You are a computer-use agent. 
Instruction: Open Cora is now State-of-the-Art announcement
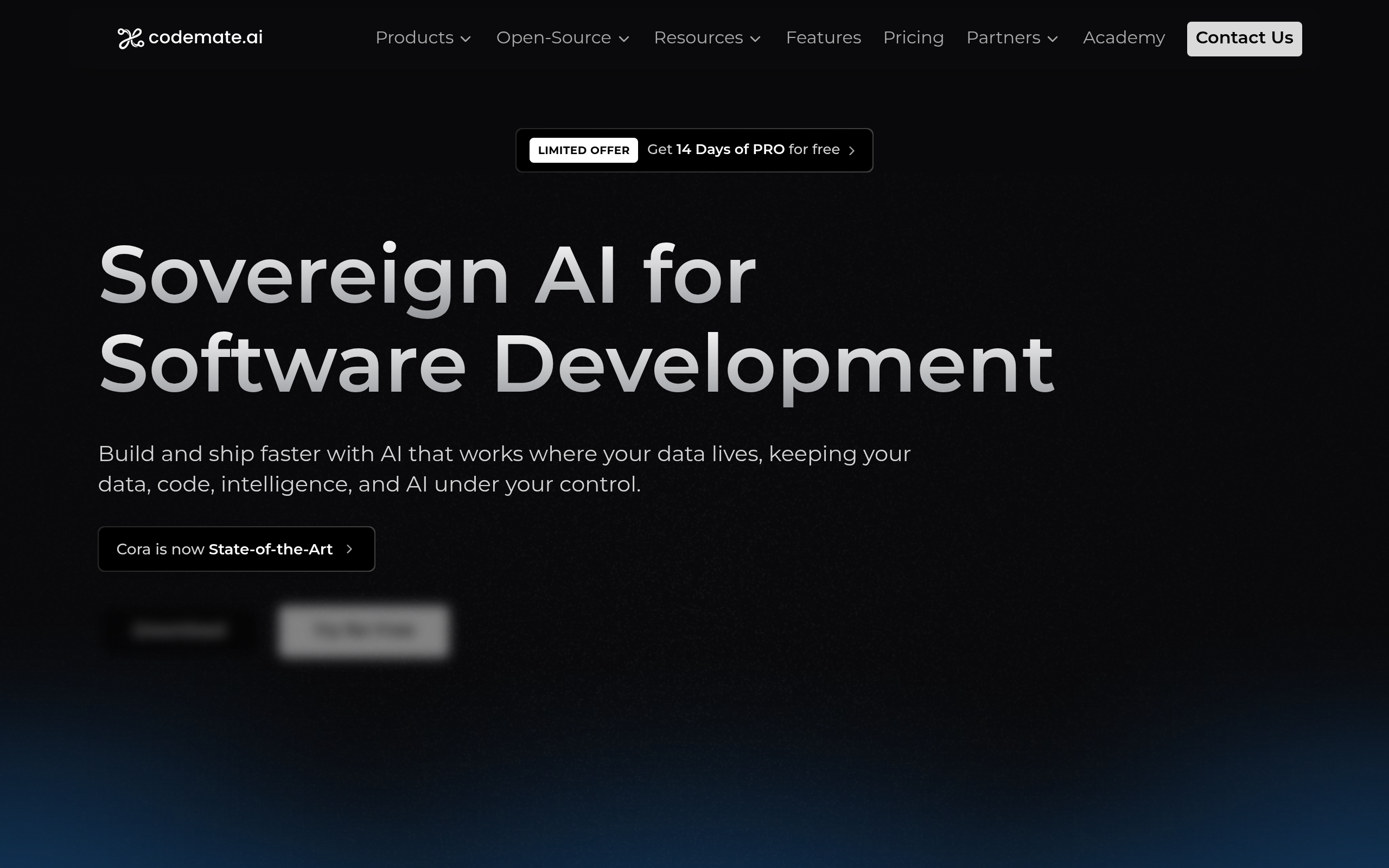pyautogui.click(x=236, y=549)
